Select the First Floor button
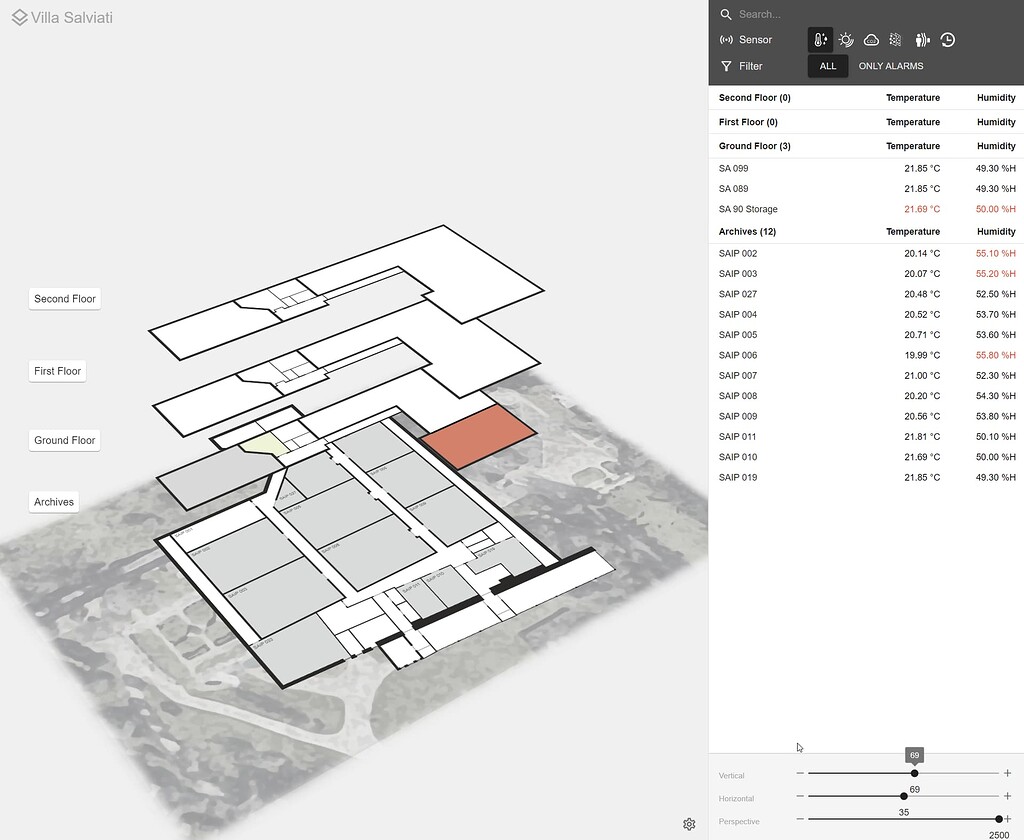 pos(56,371)
